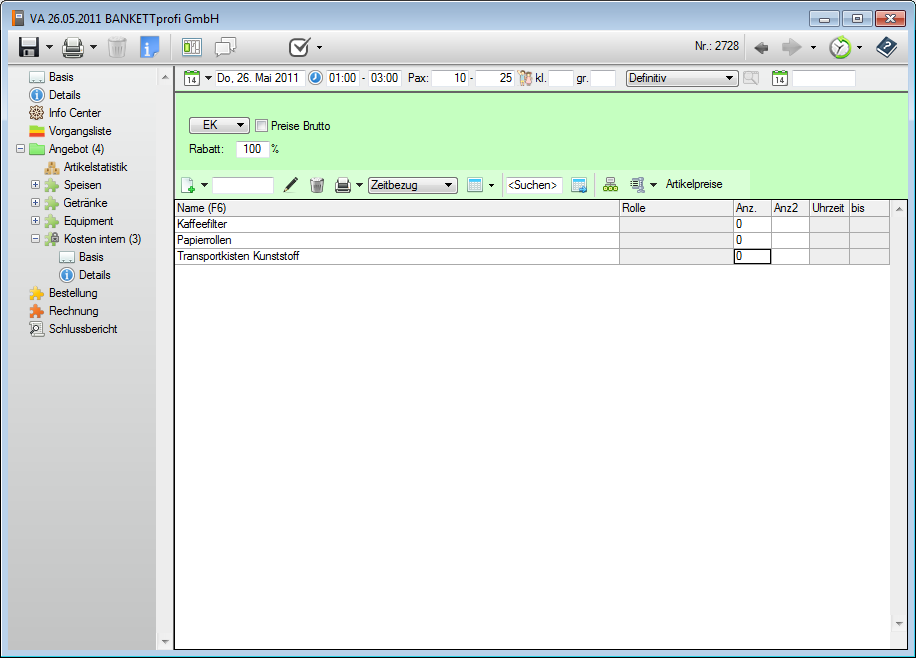Collapse the Angebot (4) tree node
Image resolution: width=916 pixels, height=658 pixels.
20,149
